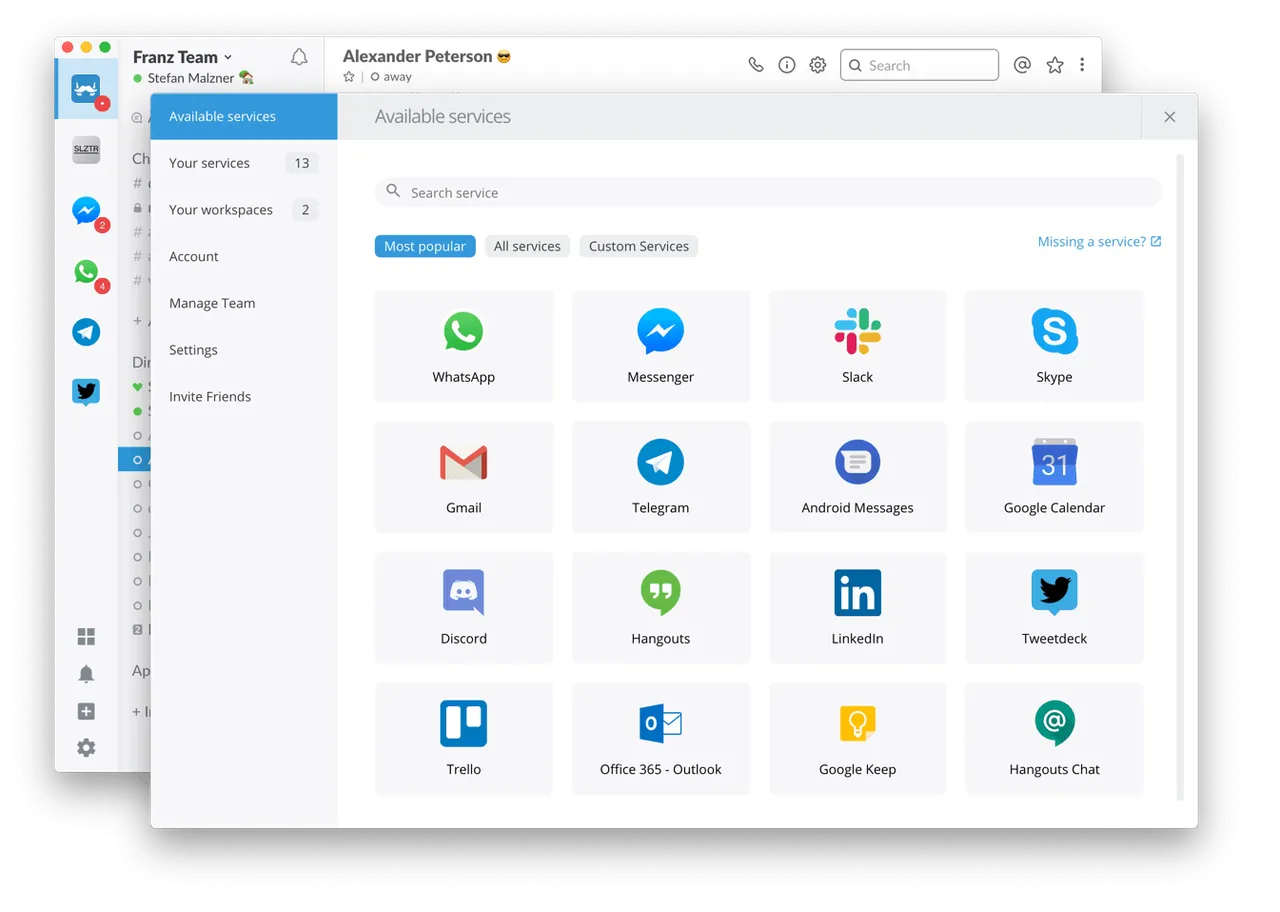This screenshot has width=1280, height=912.
Task: Star the Alexander Peterson conversation
Action: (x=349, y=76)
